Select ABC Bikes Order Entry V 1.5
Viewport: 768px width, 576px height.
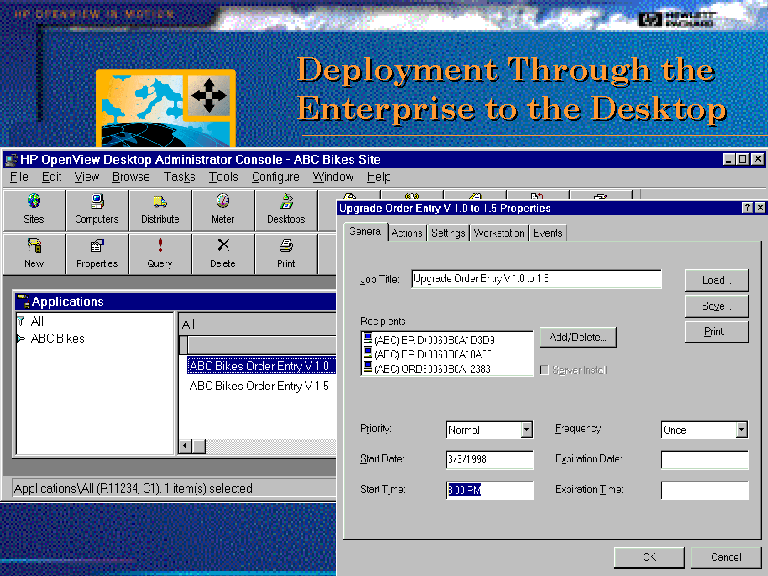coord(259,386)
